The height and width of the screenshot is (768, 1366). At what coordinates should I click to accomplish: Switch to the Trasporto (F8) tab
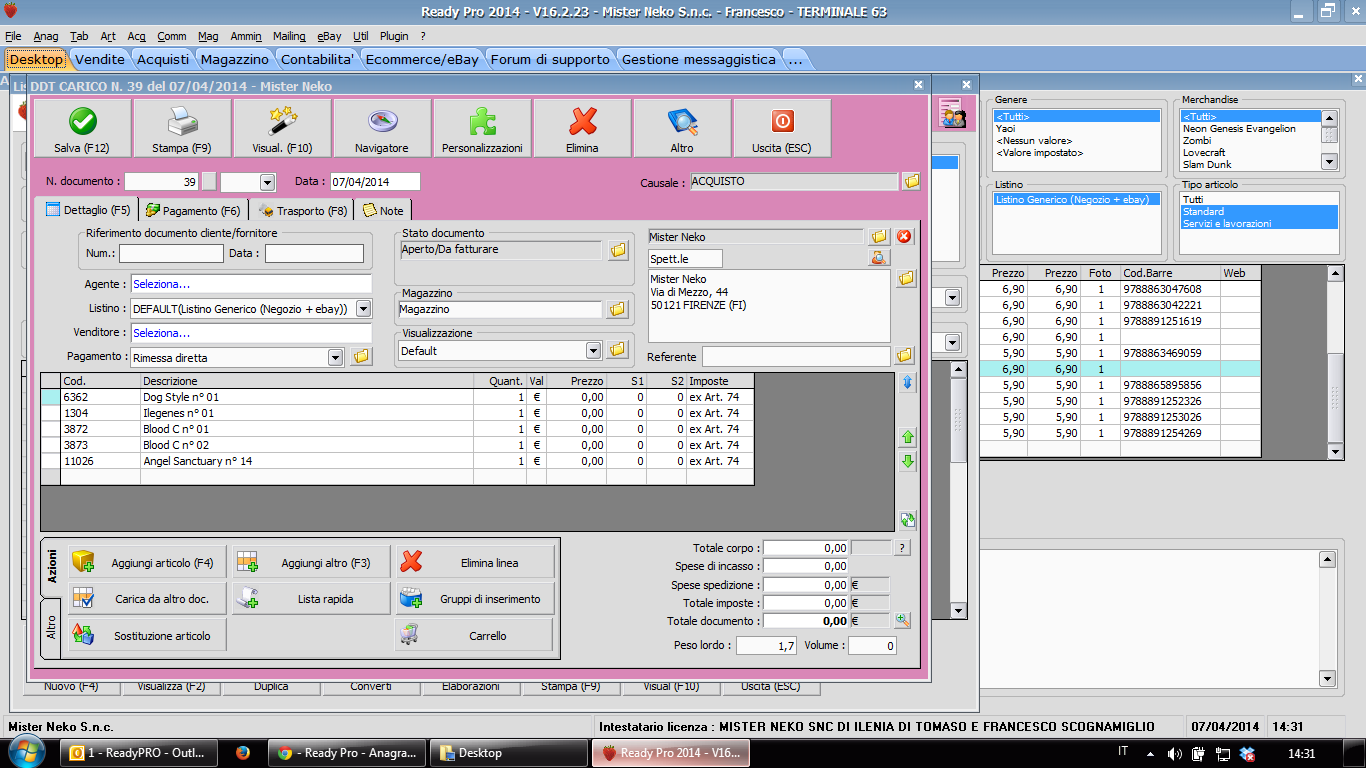303,211
